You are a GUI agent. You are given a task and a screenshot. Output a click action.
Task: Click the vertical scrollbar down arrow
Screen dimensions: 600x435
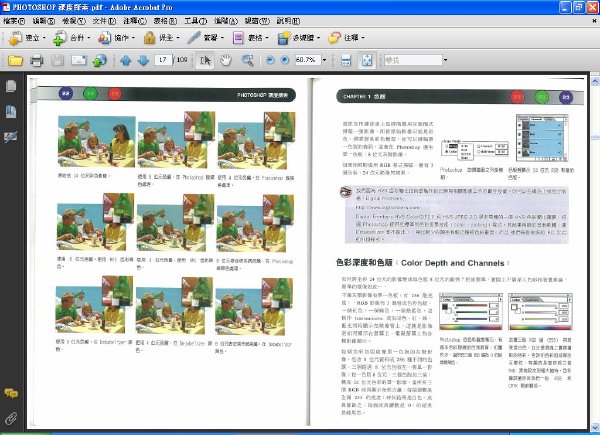595,427
